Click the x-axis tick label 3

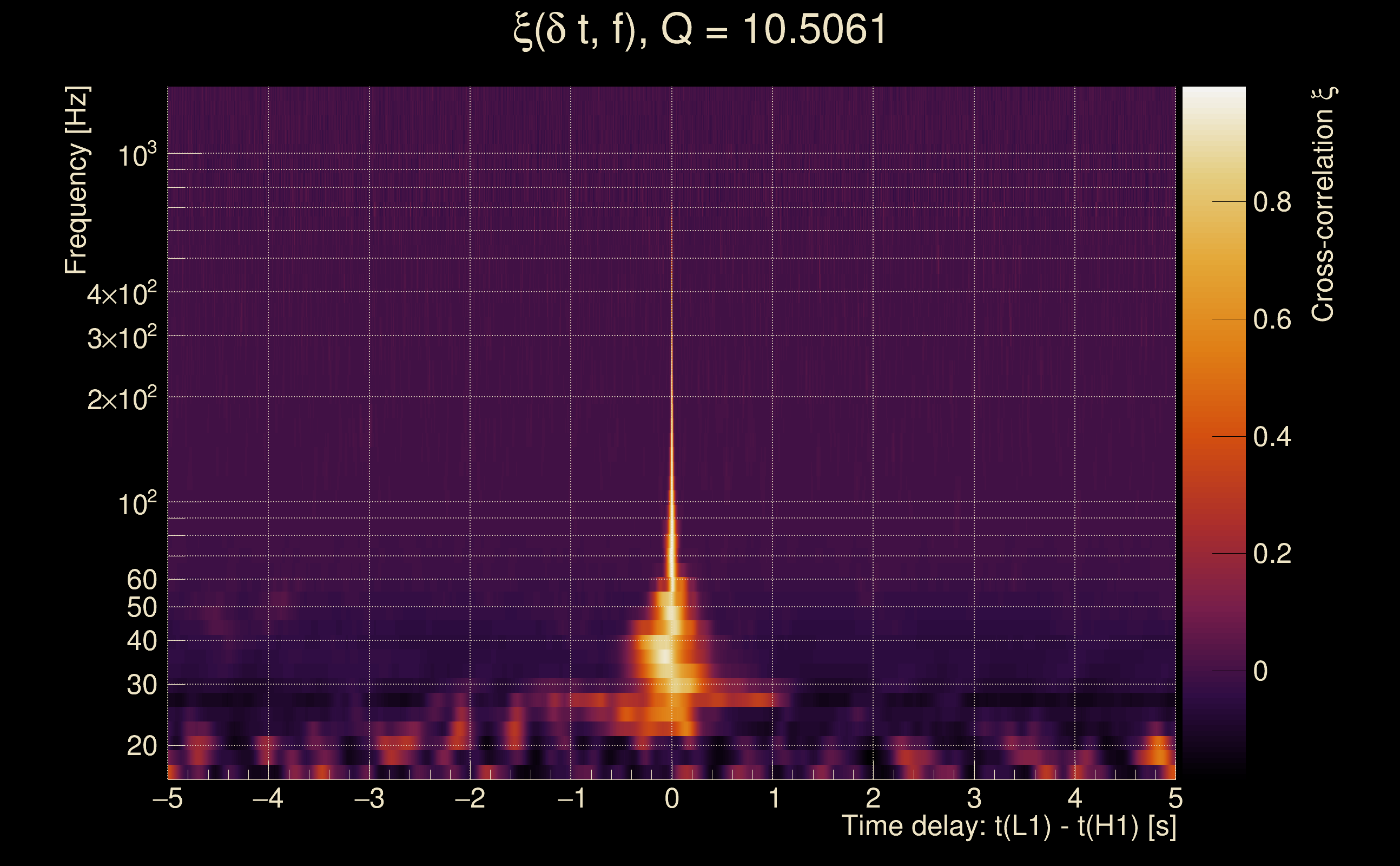click(x=974, y=798)
